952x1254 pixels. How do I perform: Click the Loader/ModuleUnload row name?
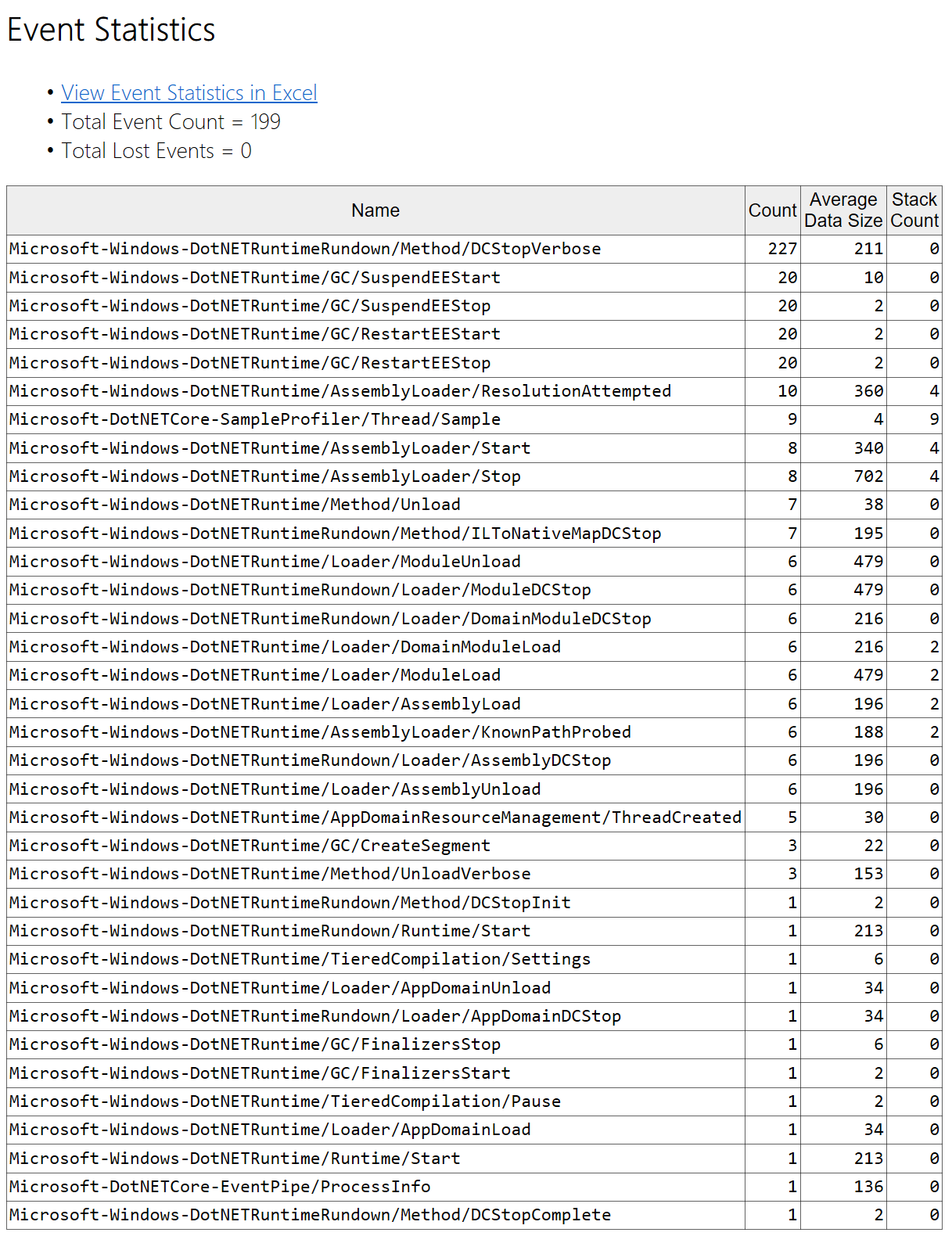265,562
